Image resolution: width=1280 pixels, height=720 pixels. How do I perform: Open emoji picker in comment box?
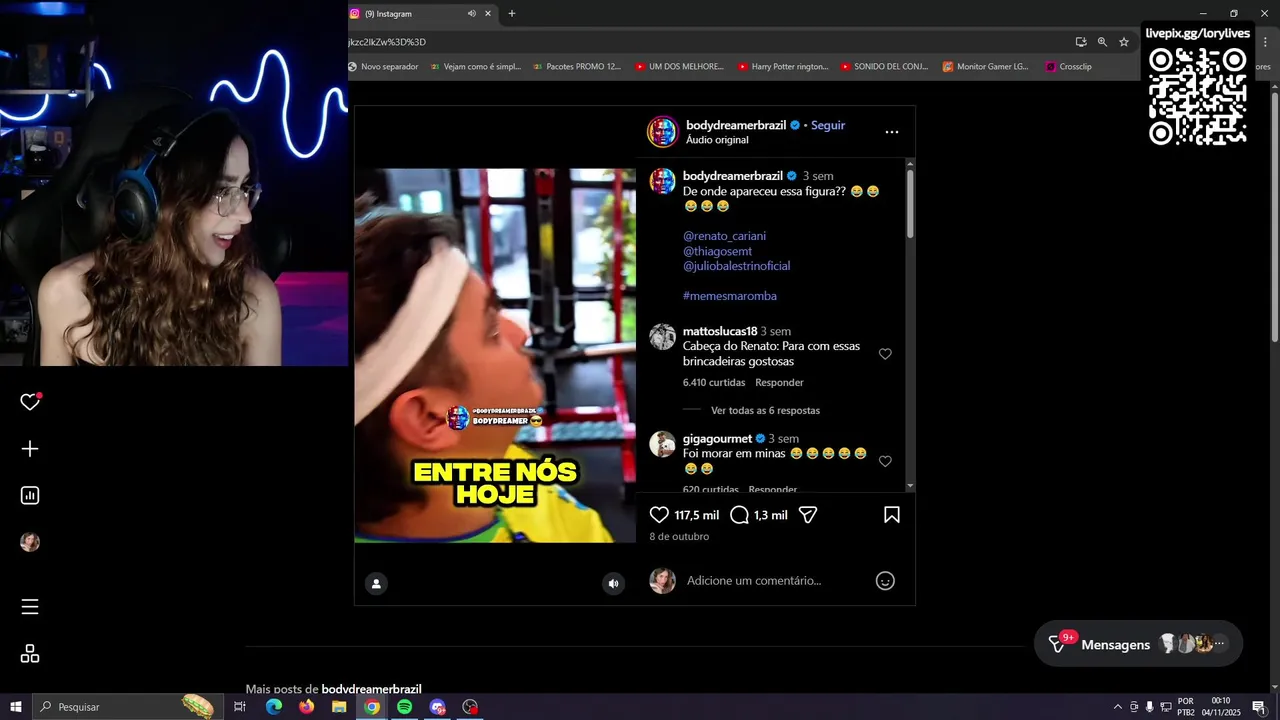[x=885, y=581]
